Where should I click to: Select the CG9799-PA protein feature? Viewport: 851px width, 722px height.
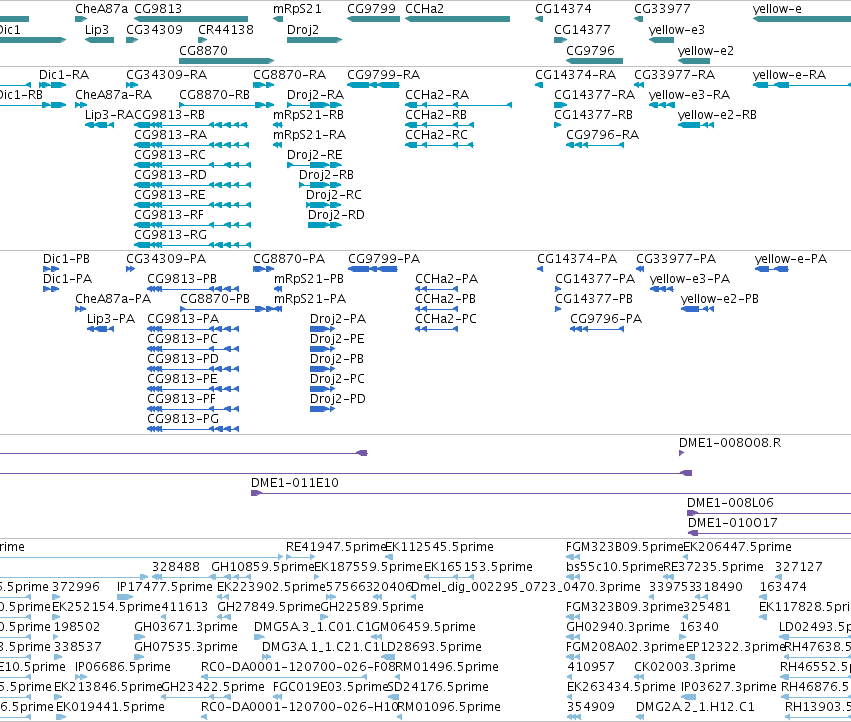pyautogui.click(x=372, y=269)
